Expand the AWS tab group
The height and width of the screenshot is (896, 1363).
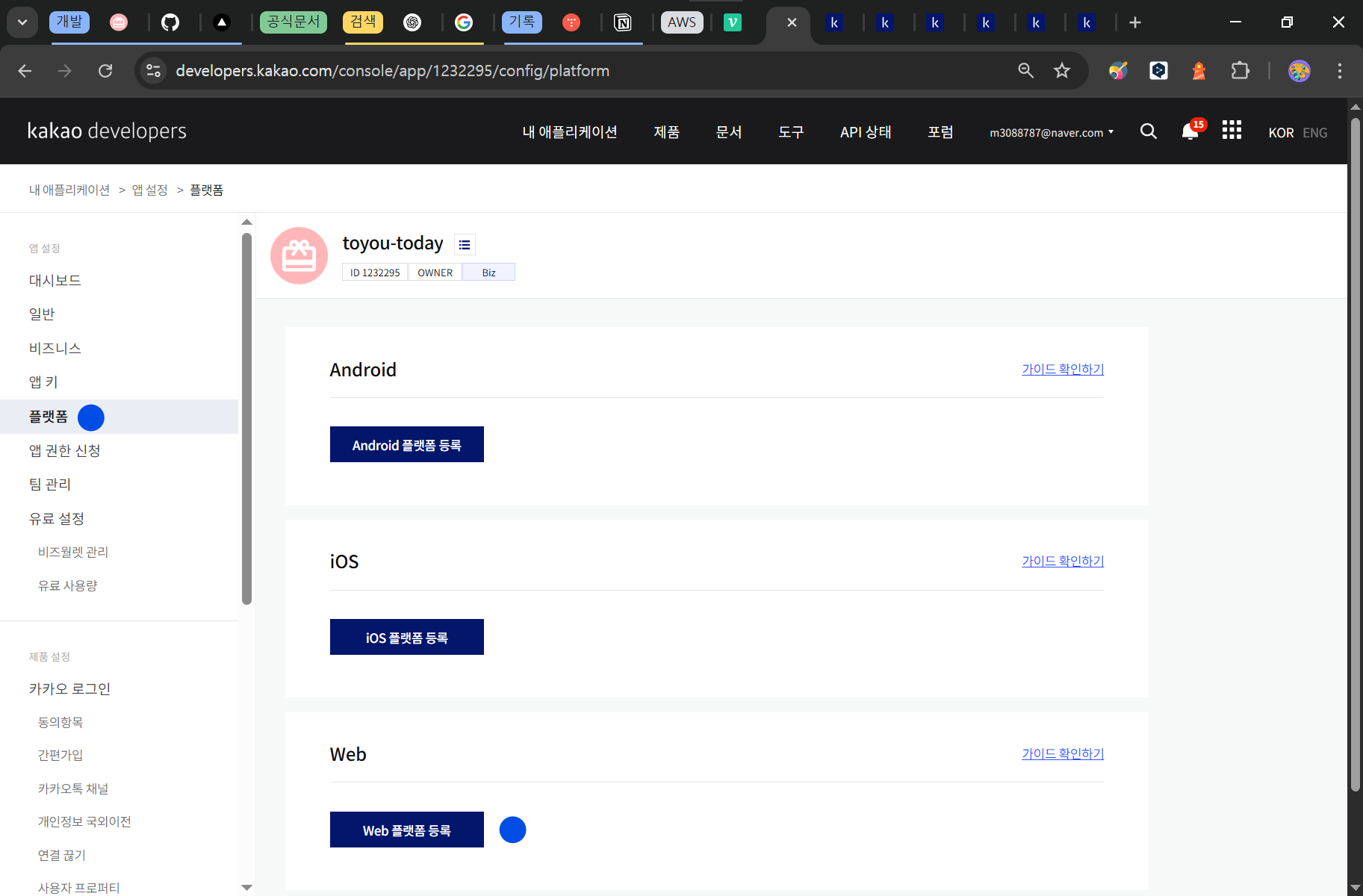click(682, 22)
